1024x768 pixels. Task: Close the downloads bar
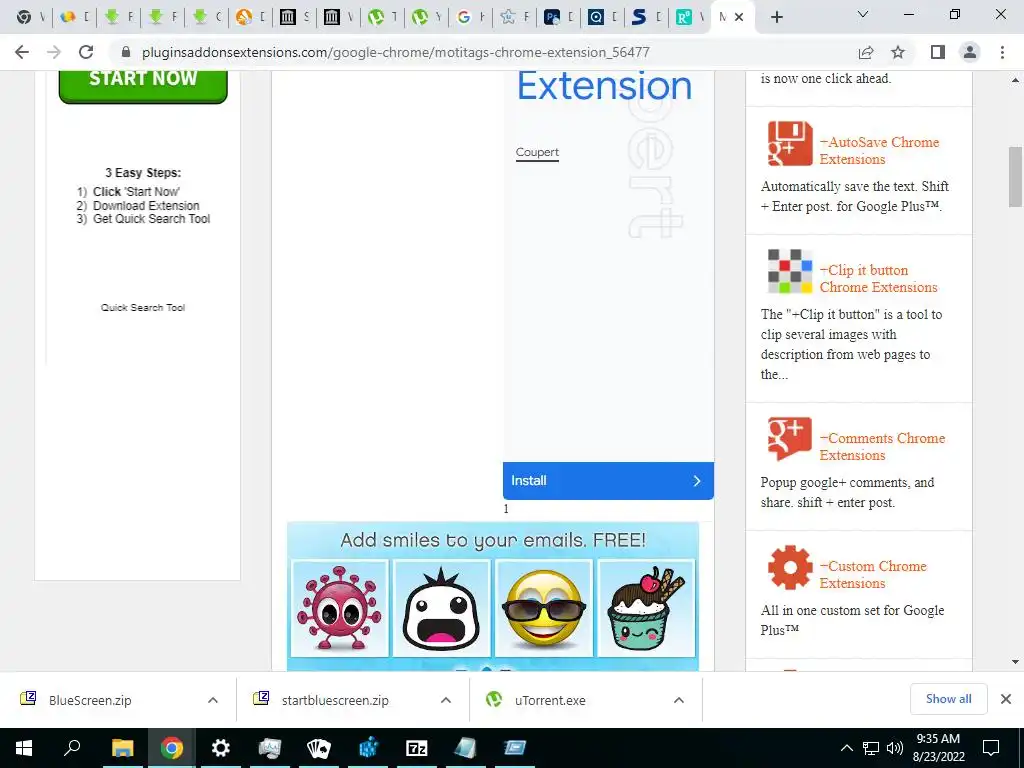1006,699
